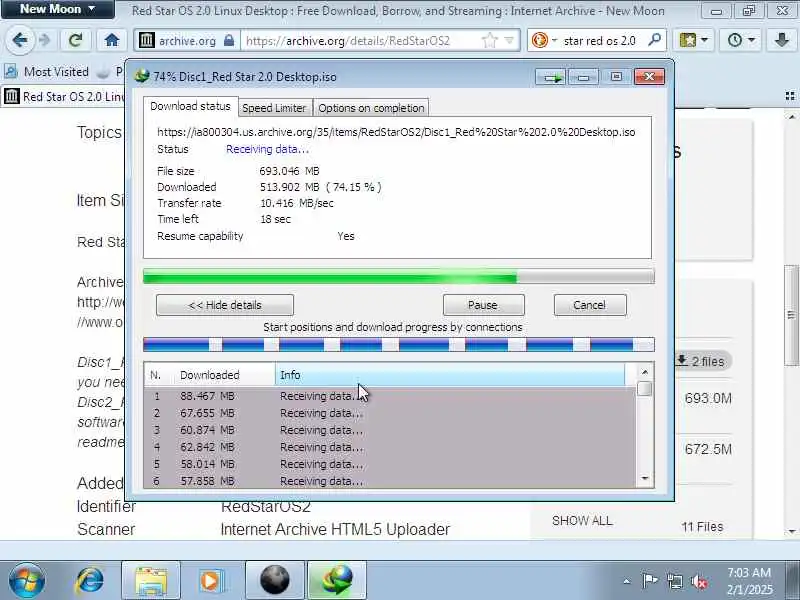The height and width of the screenshot is (600, 800).
Task: Open Internet Explorer from the taskbar
Action: [90, 580]
